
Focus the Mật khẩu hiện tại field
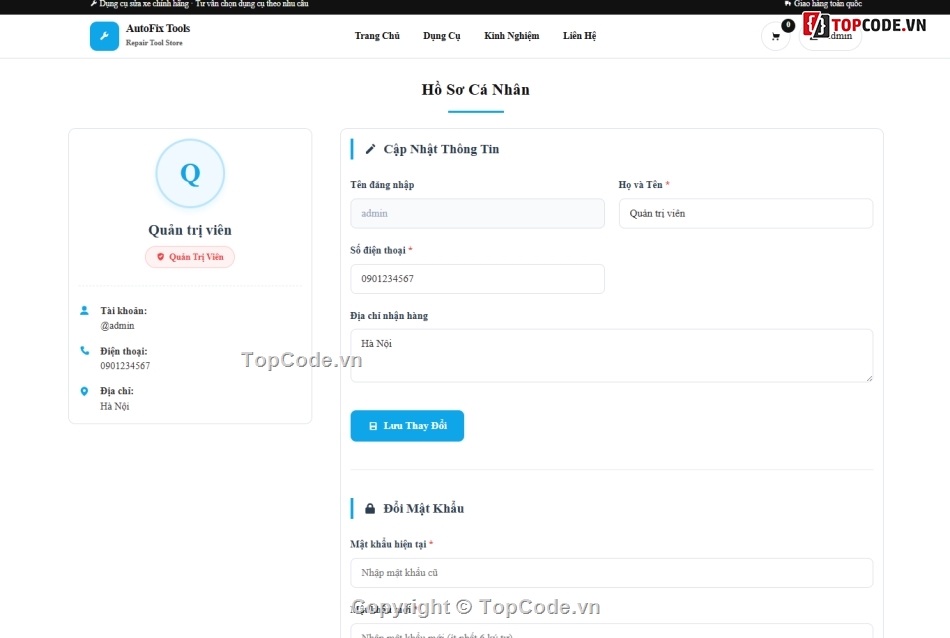pos(611,573)
